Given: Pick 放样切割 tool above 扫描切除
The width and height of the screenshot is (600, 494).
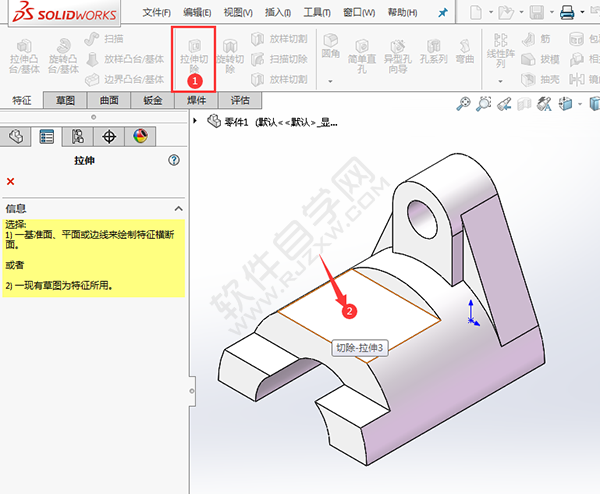Looking at the screenshot, I should 279,39.
